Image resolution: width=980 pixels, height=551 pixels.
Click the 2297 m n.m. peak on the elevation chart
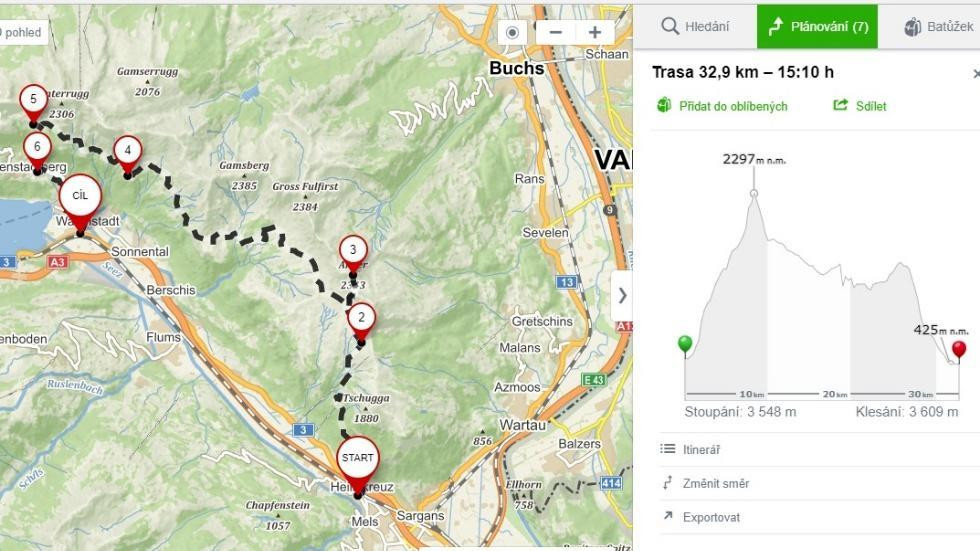click(754, 194)
